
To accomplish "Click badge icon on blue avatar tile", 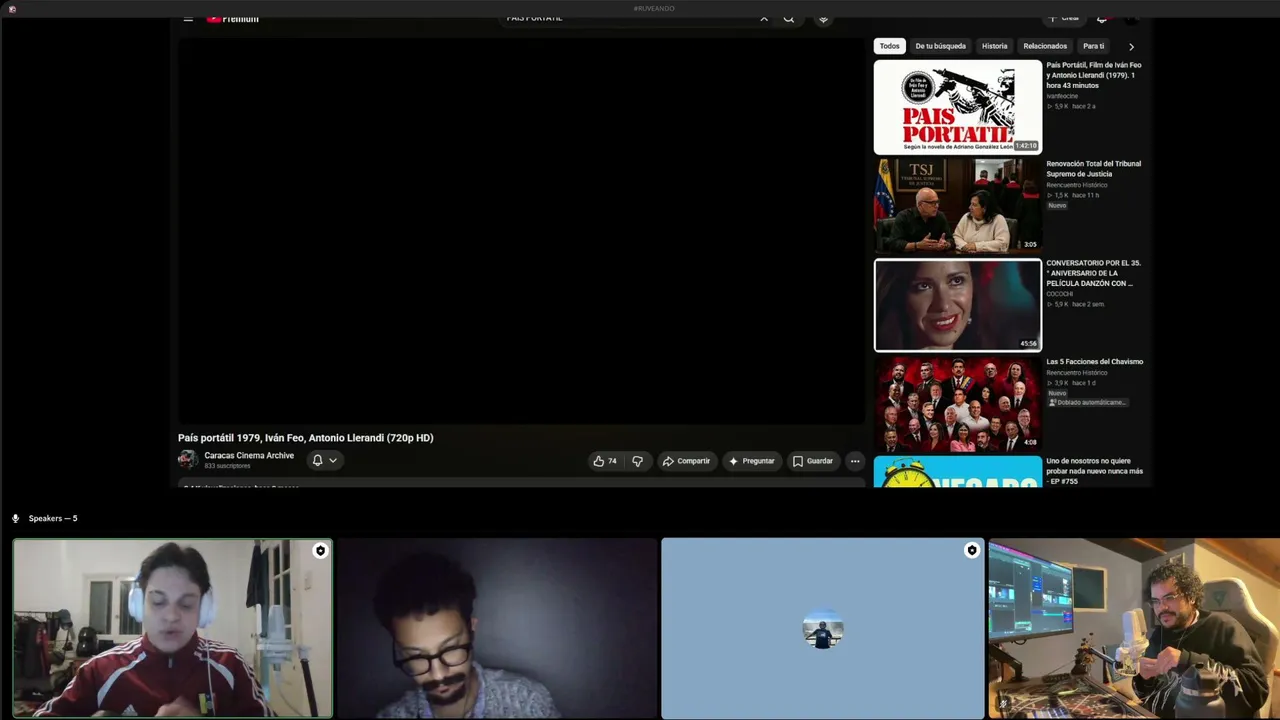I will (971, 550).
